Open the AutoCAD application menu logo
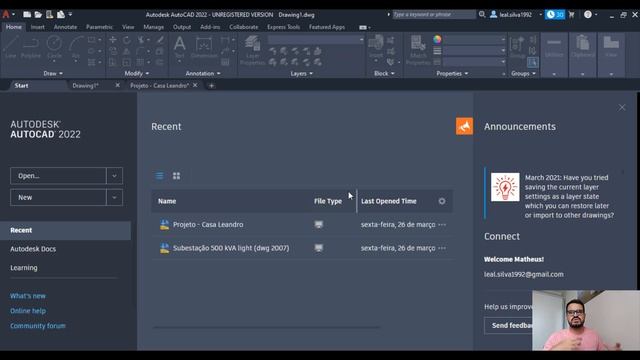This screenshot has width=640, height=360. click(x=6, y=14)
